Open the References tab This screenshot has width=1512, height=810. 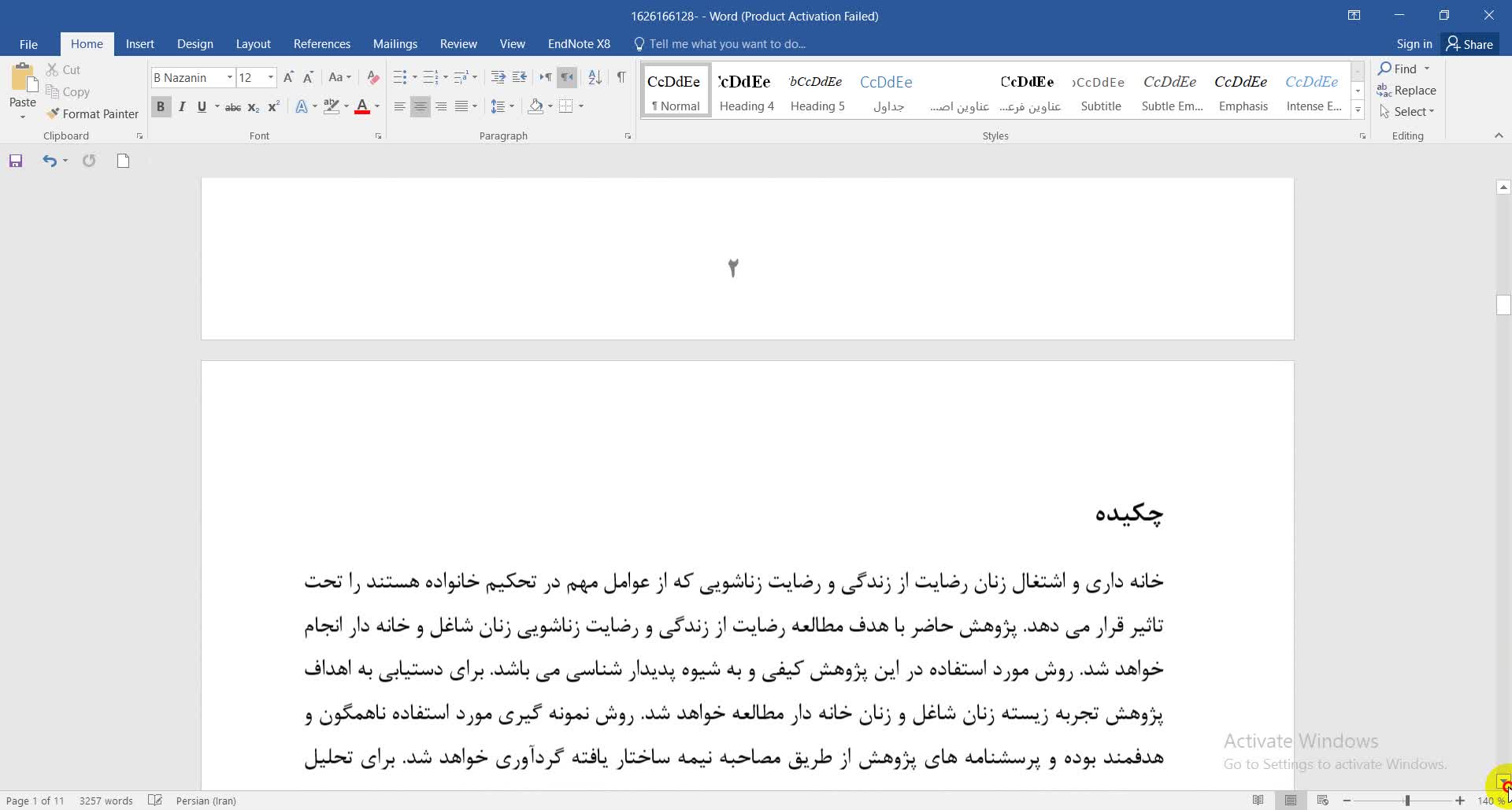pos(321,44)
